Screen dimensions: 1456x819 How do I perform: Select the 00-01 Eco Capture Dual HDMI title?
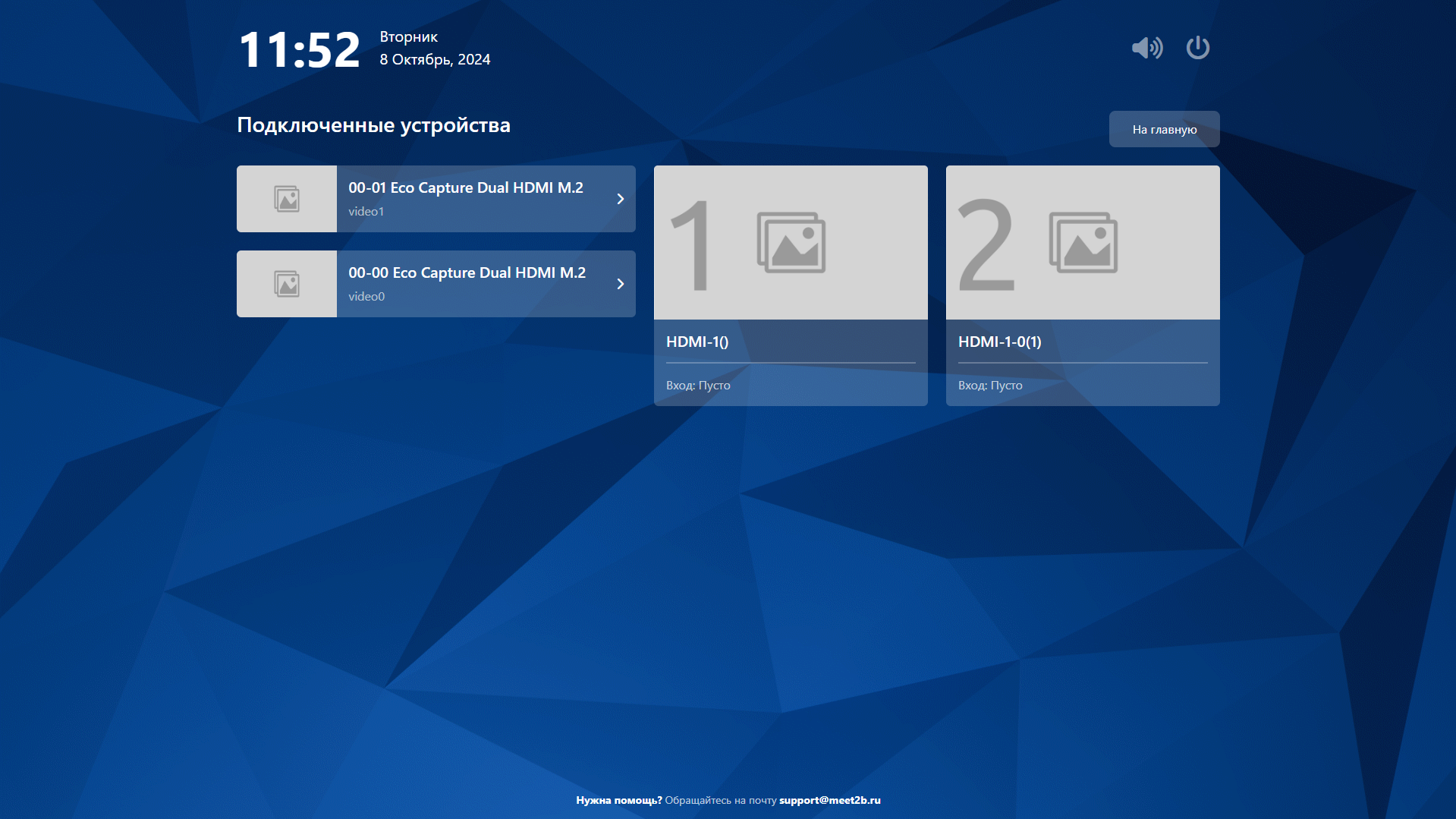coord(465,187)
